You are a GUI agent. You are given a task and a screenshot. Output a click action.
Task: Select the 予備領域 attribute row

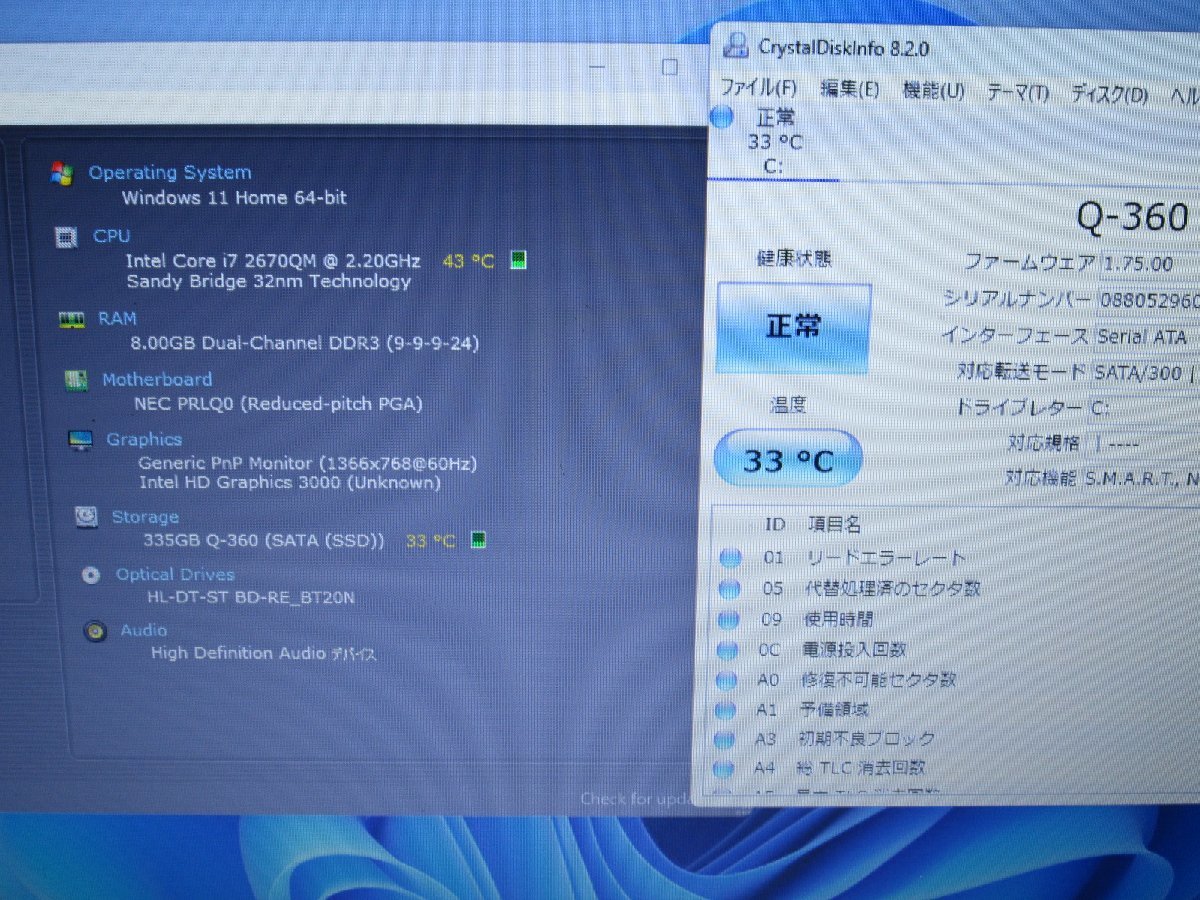pos(955,710)
